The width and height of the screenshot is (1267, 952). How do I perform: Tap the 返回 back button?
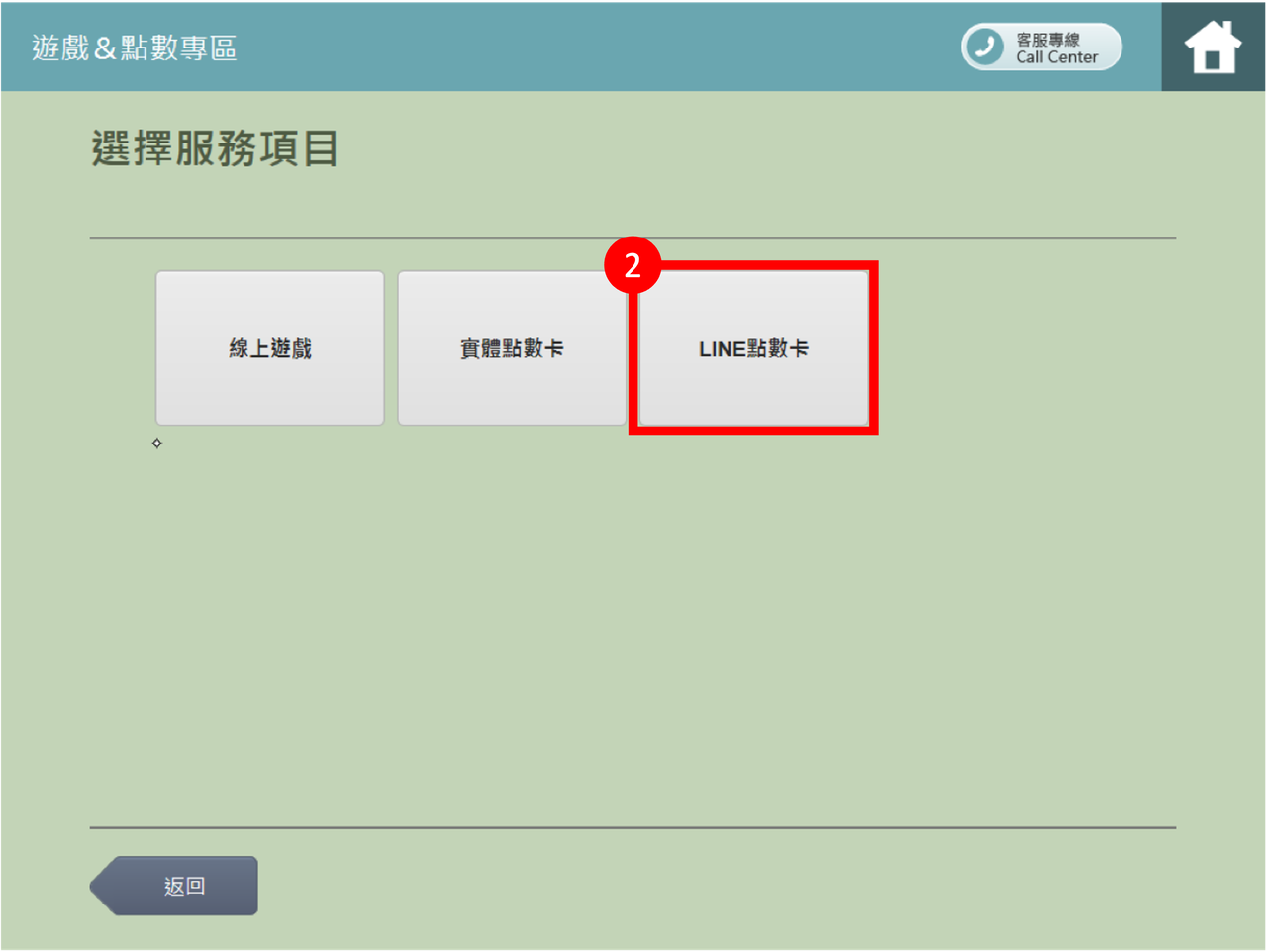click(174, 886)
